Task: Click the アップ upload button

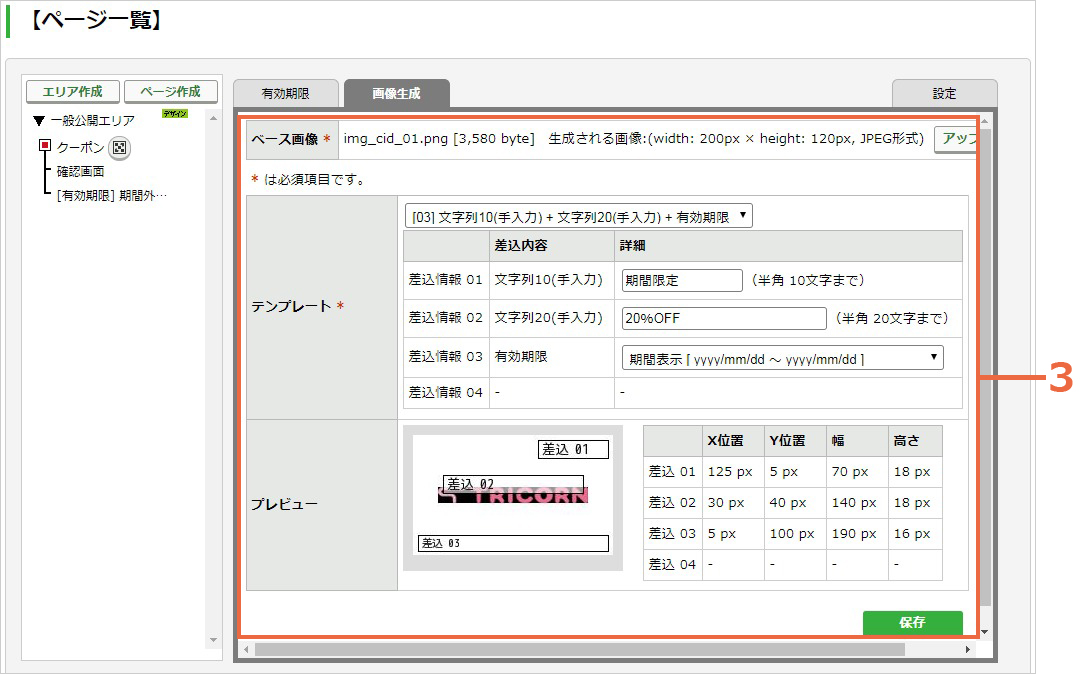Action: pyautogui.click(x=957, y=139)
